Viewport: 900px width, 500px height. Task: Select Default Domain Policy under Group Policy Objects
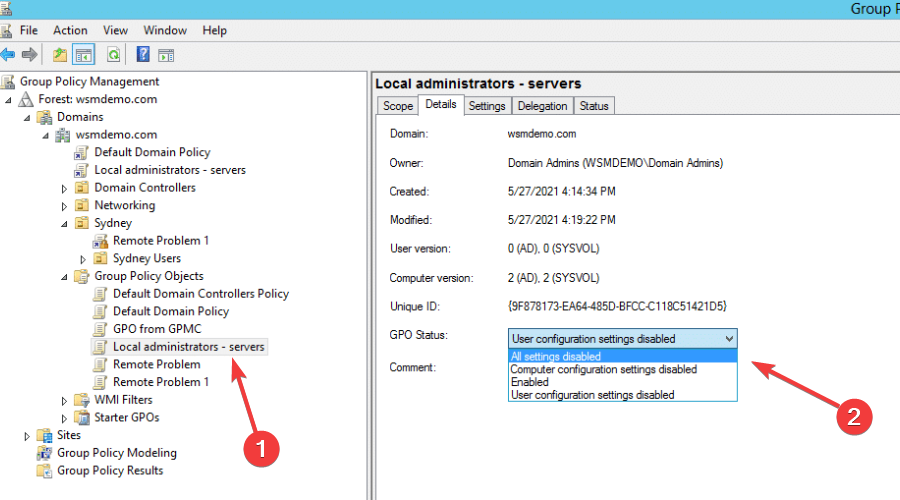170,312
